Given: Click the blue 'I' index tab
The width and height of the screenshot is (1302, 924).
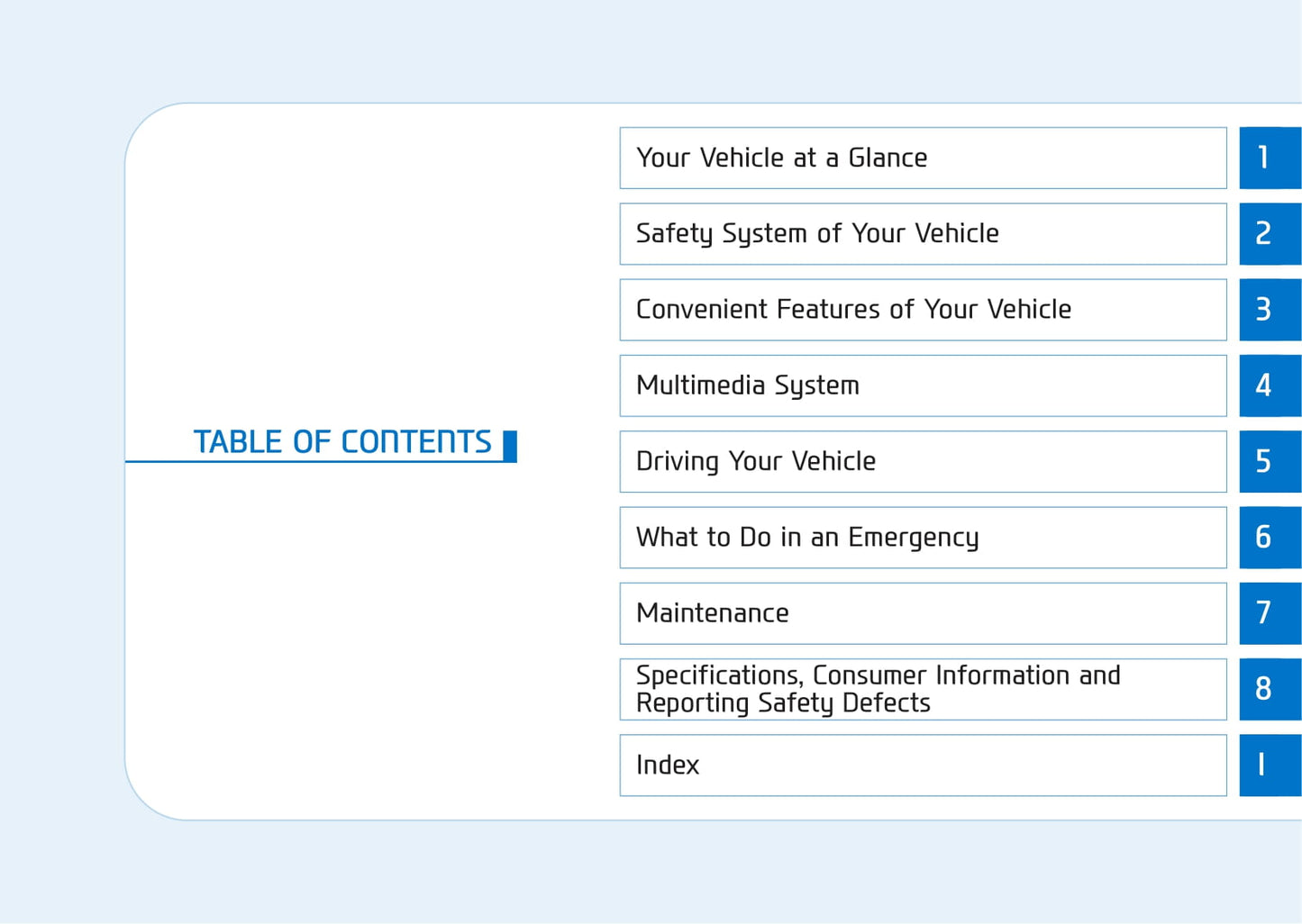Looking at the screenshot, I should pos(1270,765).
